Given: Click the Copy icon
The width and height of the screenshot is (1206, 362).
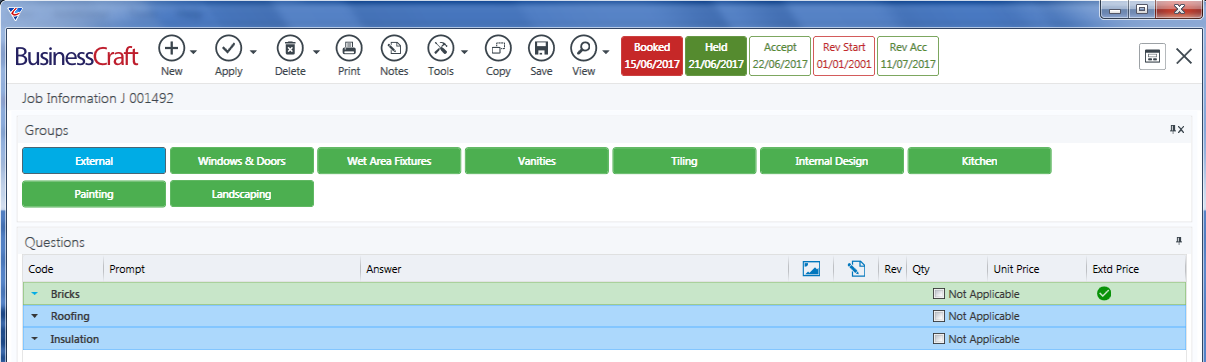Looking at the screenshot, I should [497, 48].
